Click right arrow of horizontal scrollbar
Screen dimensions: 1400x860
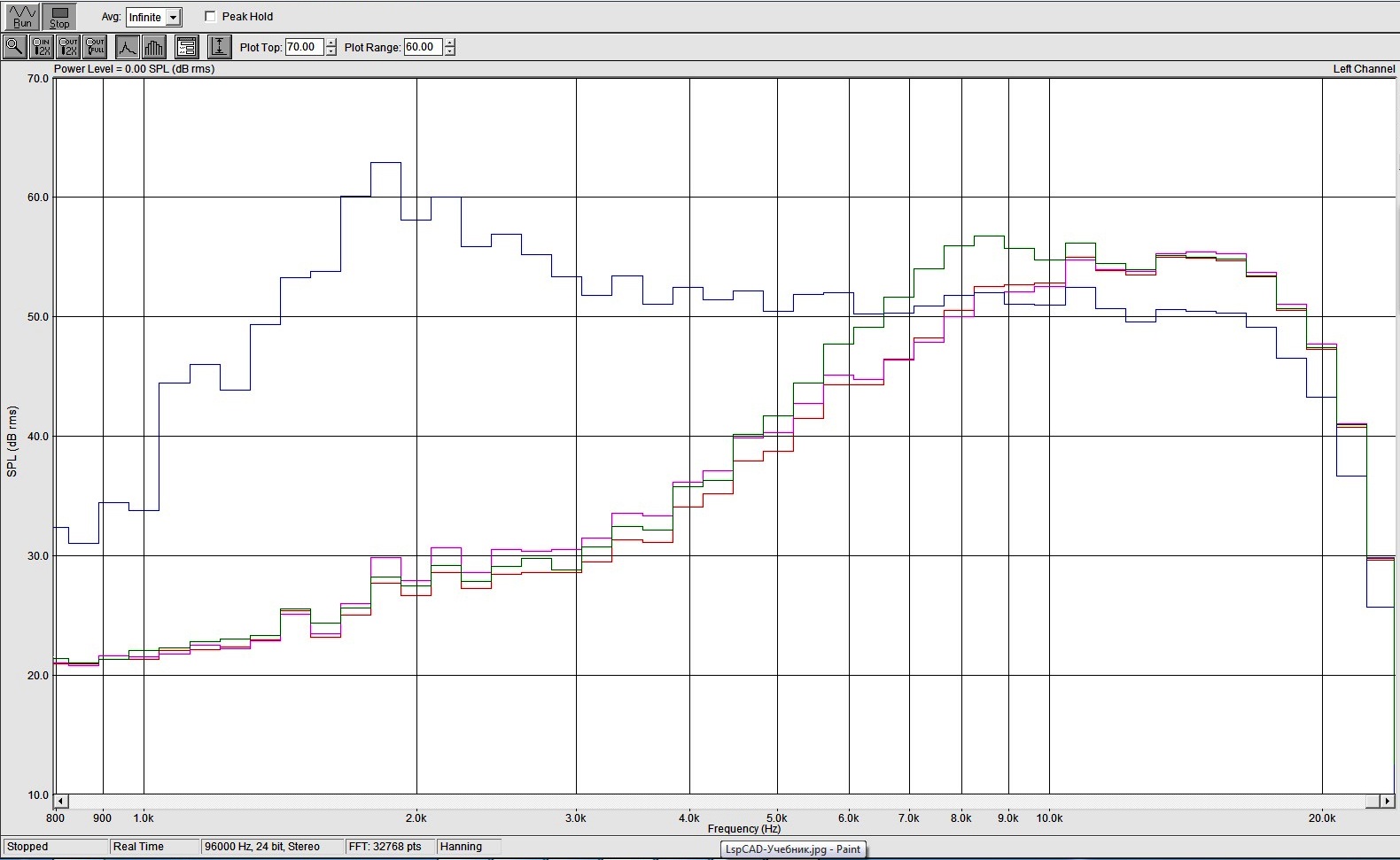click(1387, 801)
